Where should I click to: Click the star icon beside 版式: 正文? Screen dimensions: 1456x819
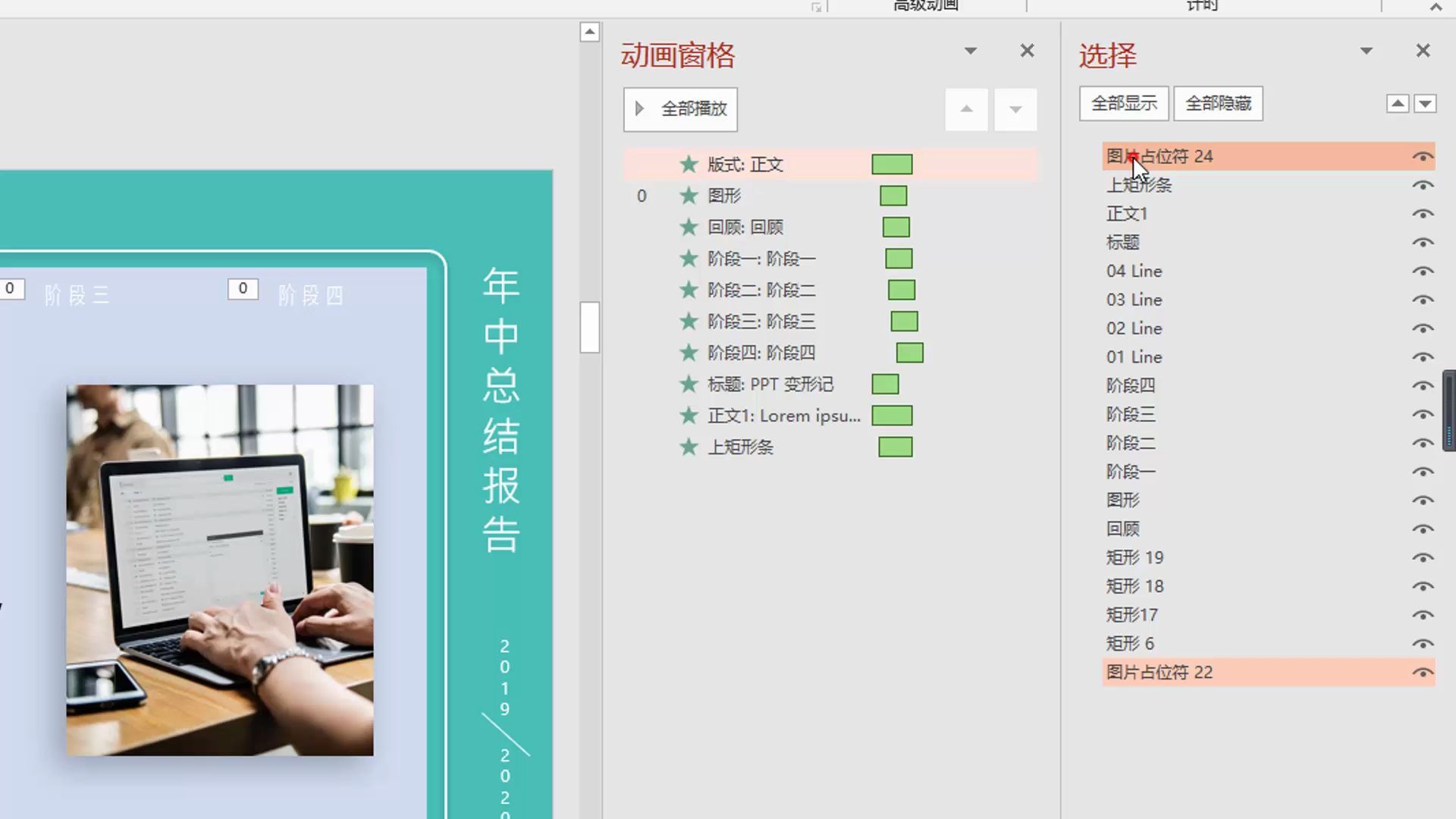coord(689,164)
